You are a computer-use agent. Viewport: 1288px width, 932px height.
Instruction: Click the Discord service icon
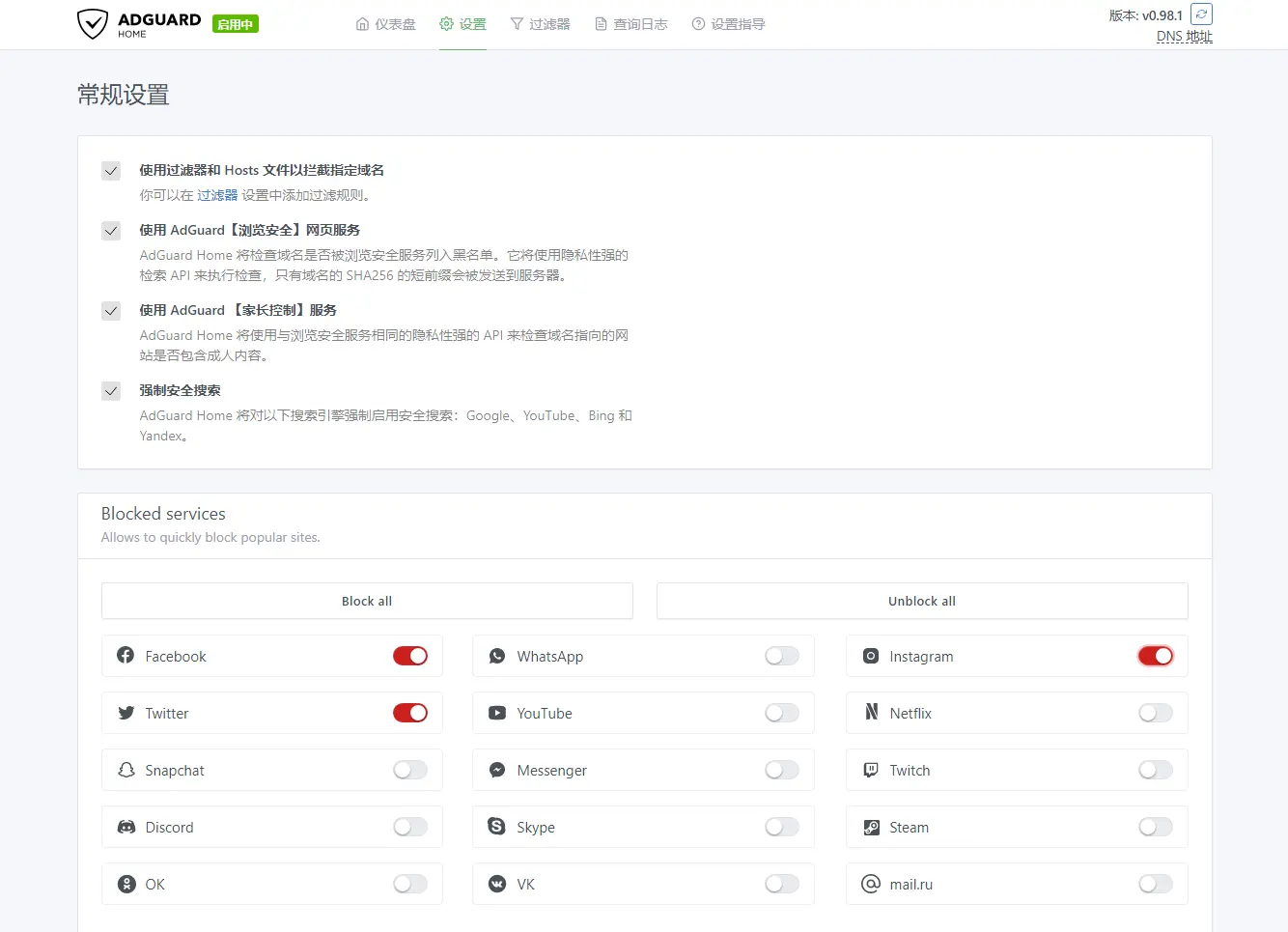point(126,827)
